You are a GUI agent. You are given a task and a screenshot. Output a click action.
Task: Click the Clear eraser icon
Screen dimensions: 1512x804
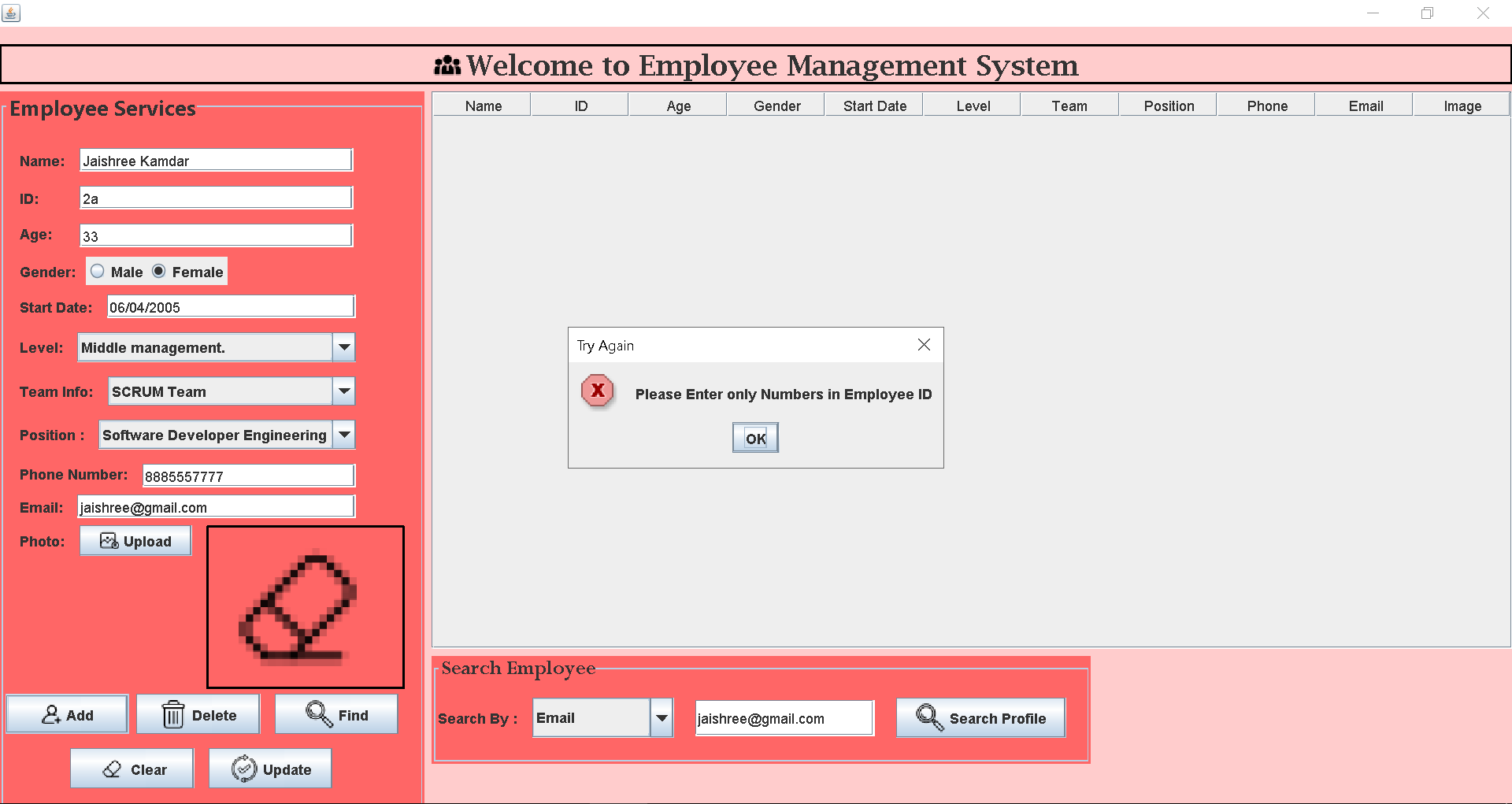coord(112,768)
